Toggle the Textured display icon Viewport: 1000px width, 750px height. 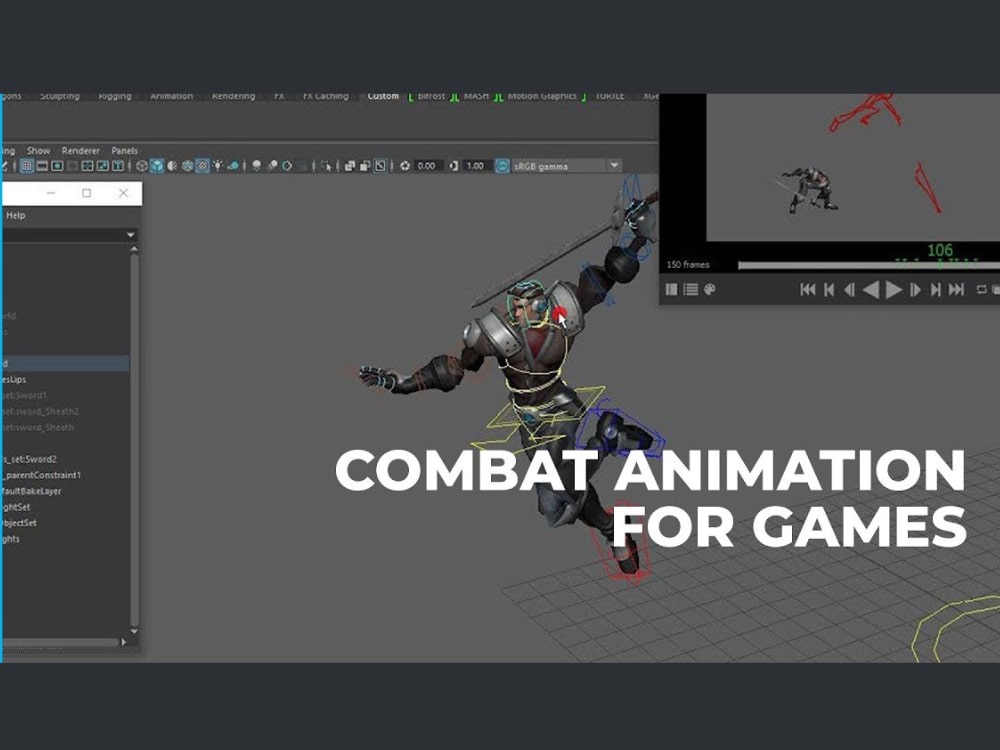point(203,166)
